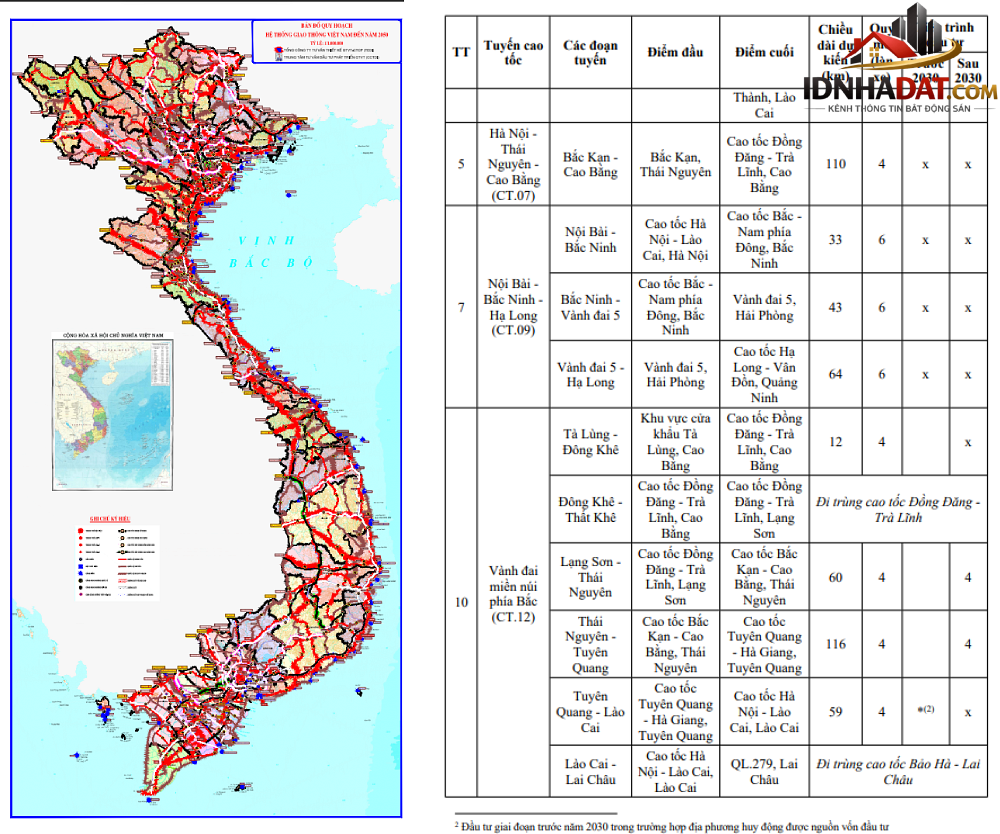Select the 'Bắc Kạn - Cao Bằng' segment cell

[x=591, y=164]
